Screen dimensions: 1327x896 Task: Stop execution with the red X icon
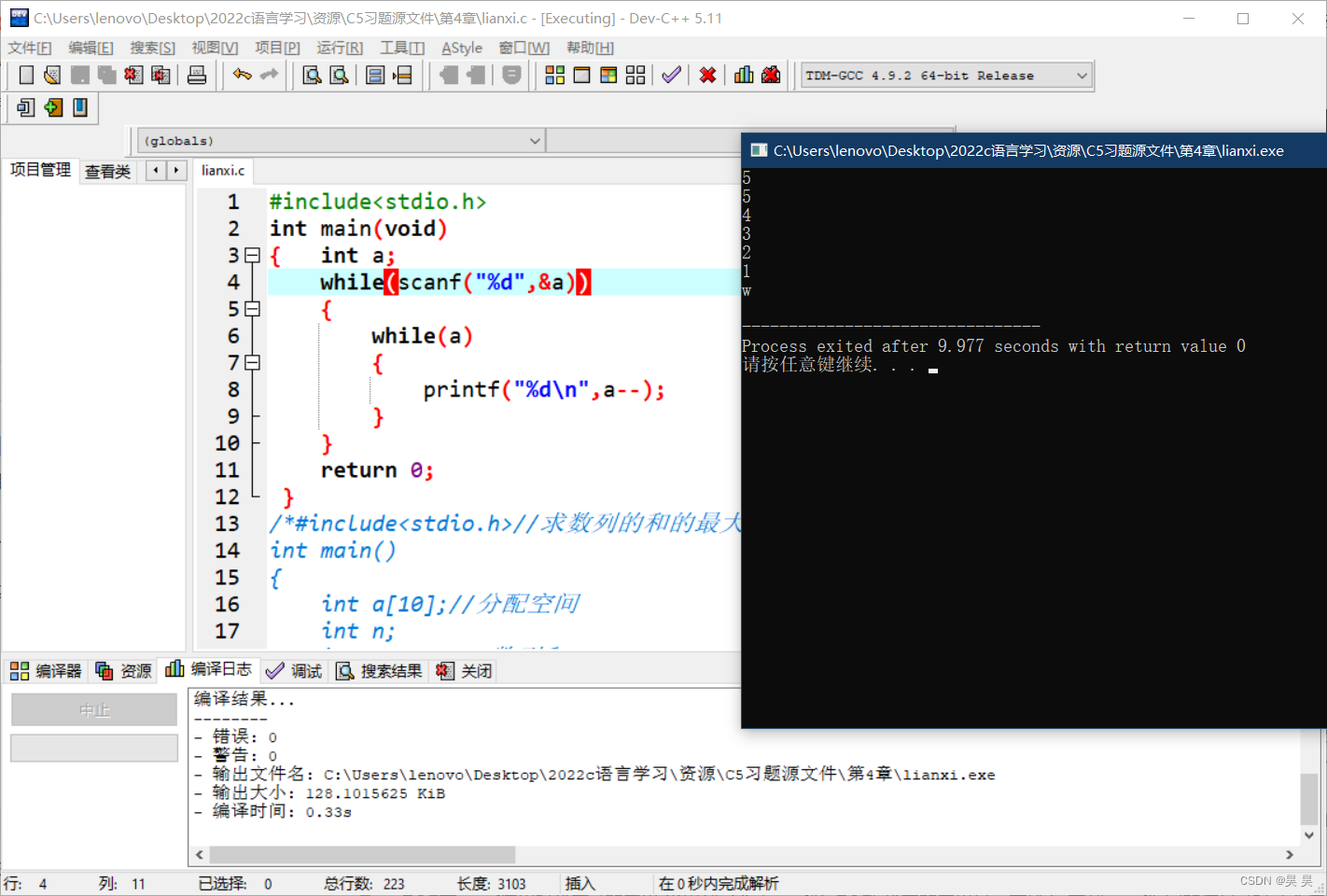click(707, 75)
